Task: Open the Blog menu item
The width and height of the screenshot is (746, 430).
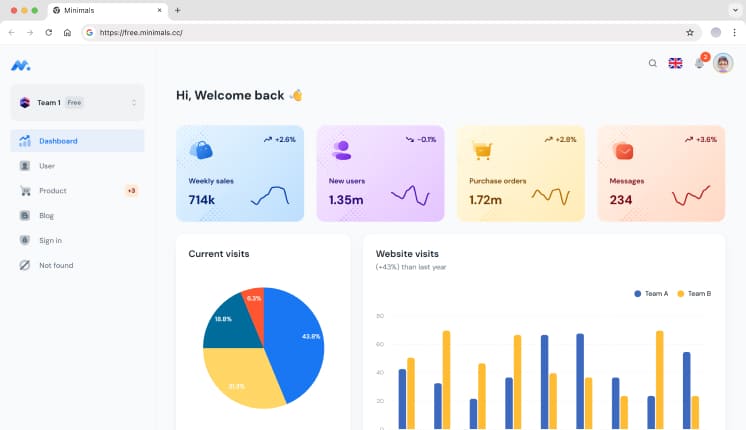Action: click(x=78, y=215)
